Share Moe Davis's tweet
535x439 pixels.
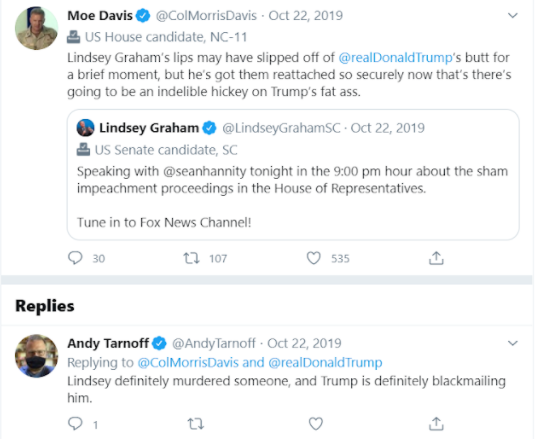coord(436,258)
